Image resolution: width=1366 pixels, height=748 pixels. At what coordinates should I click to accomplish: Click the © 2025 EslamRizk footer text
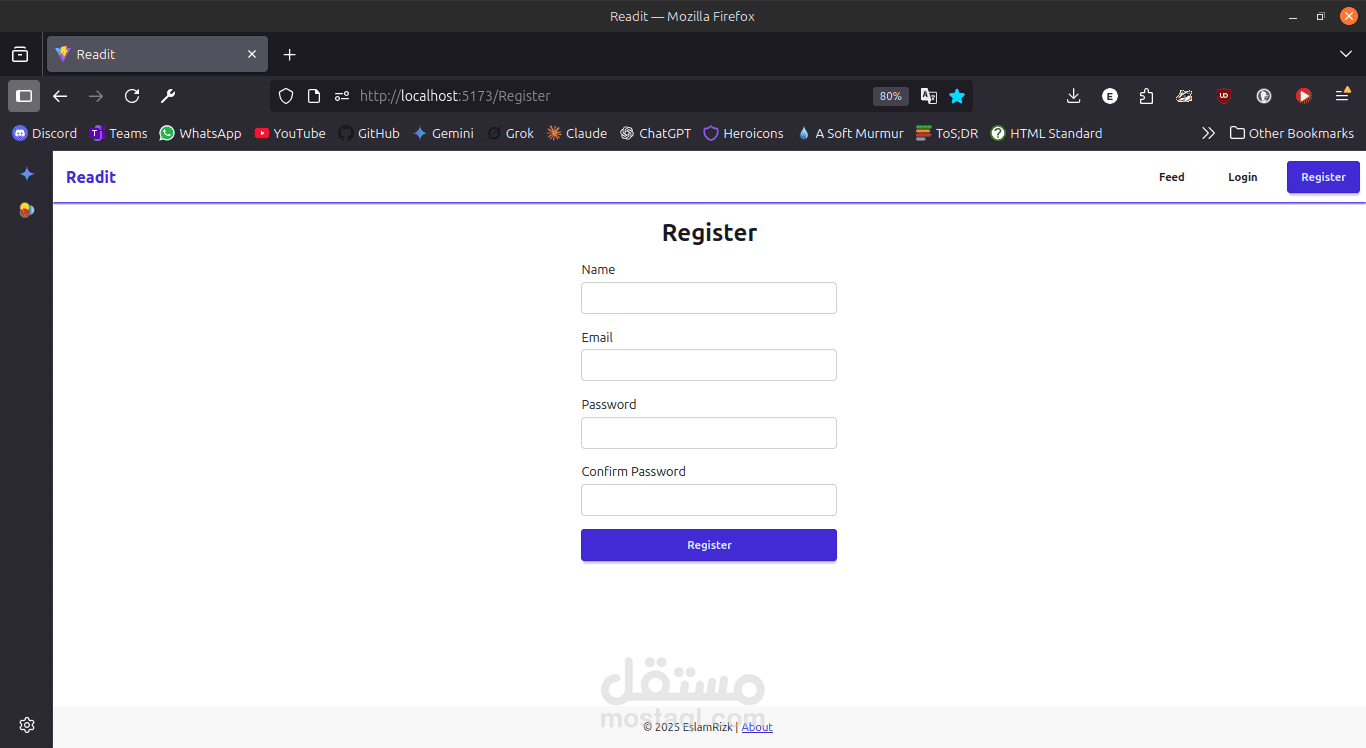click(x=688, y=727)
